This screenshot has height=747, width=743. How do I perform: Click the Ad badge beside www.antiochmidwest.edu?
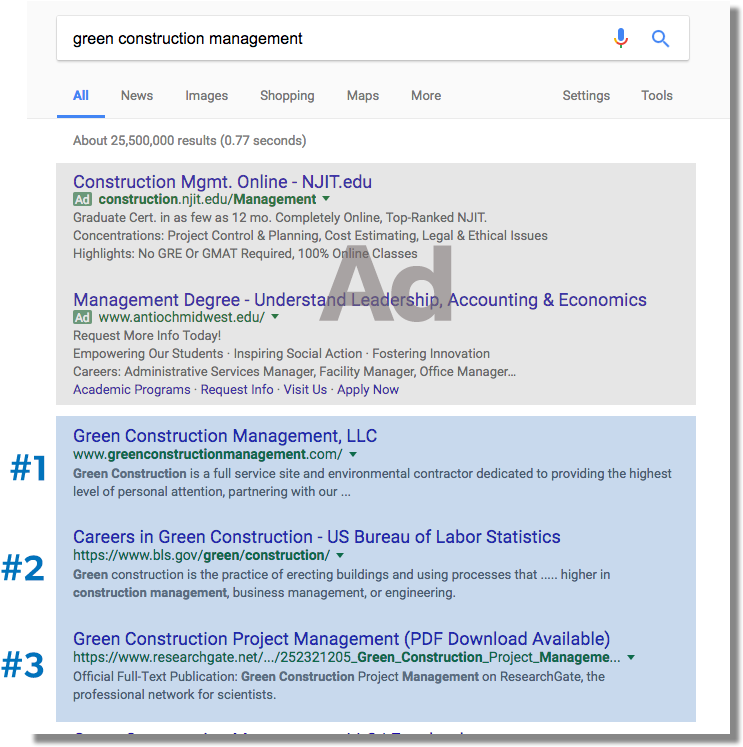click(x=82, y=317)
